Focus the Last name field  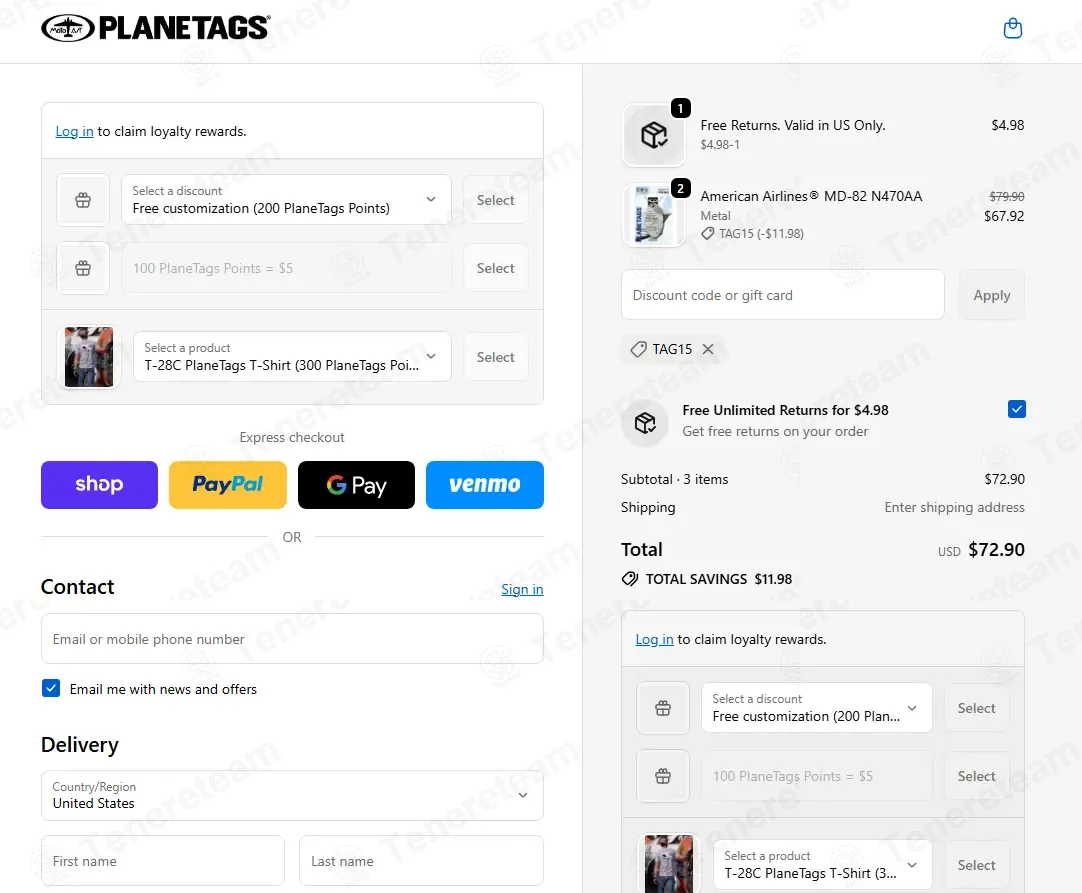point(421,861)
